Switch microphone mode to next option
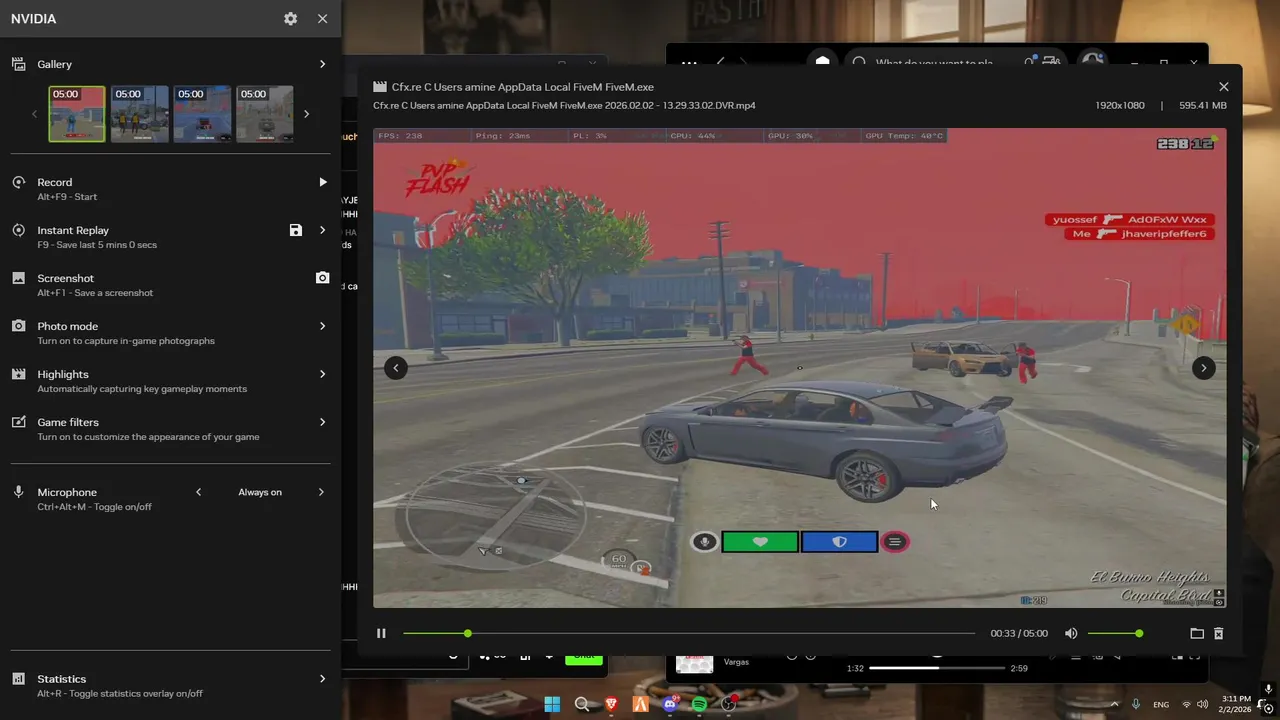The width and height of the screenshot is (1280, 720). pyautogui.click(x=321, y=492)
